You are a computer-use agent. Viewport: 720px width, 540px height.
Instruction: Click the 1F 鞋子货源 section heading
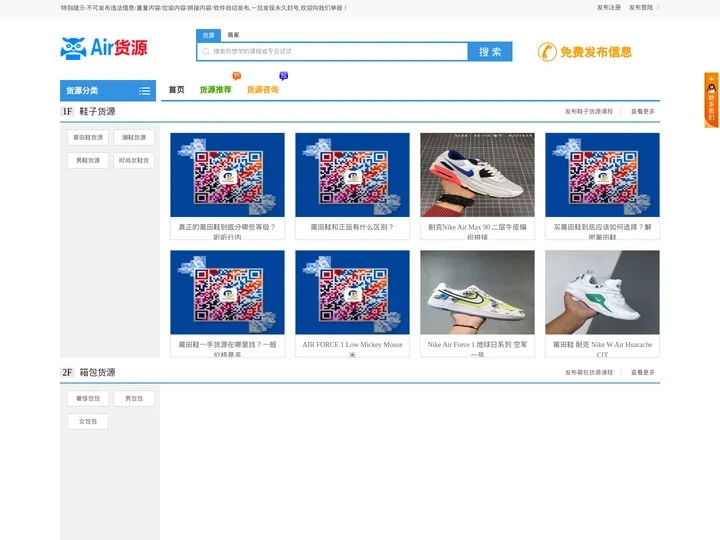tap(88, 112)
